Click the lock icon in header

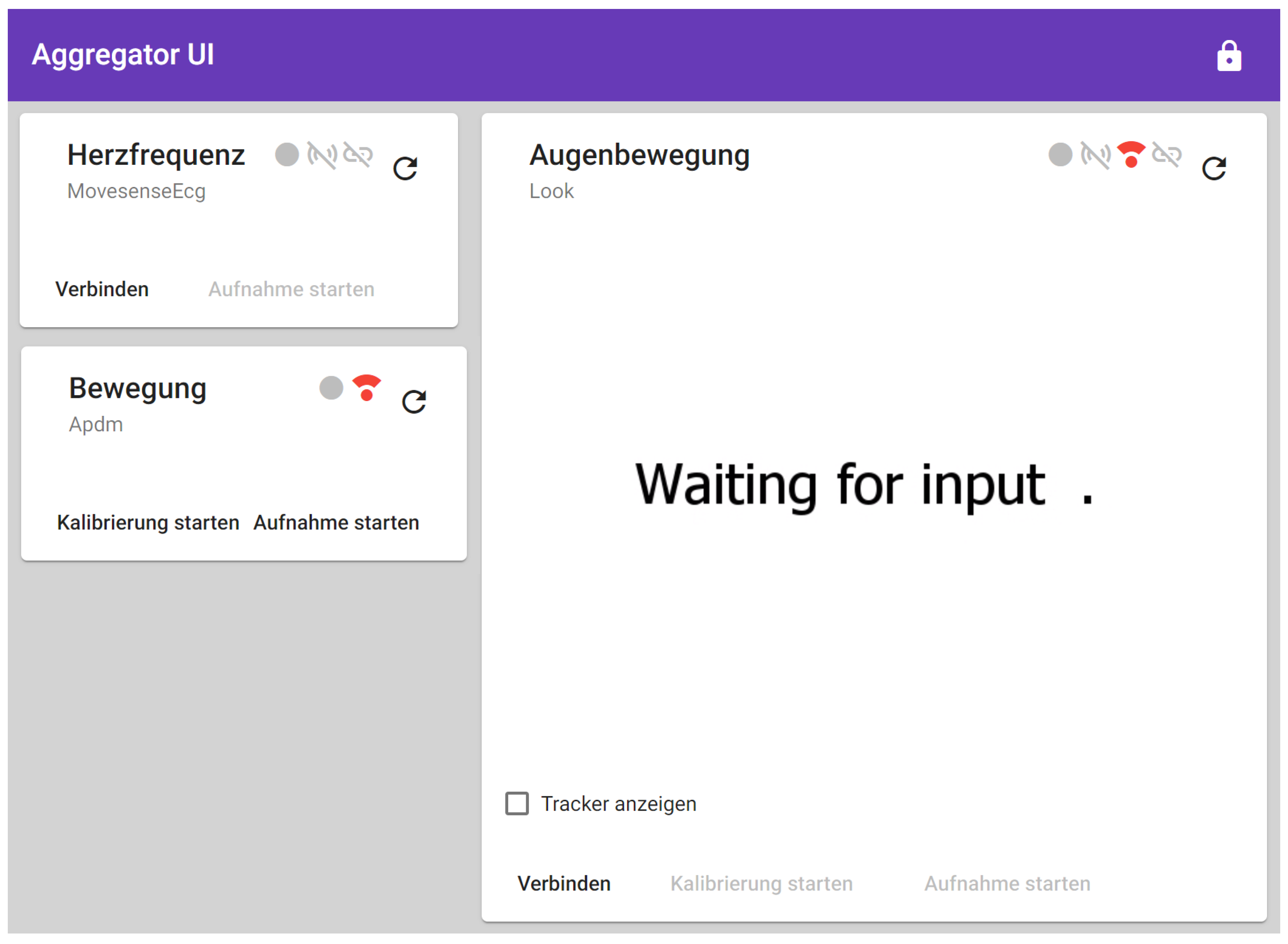tap(1229, 56)
